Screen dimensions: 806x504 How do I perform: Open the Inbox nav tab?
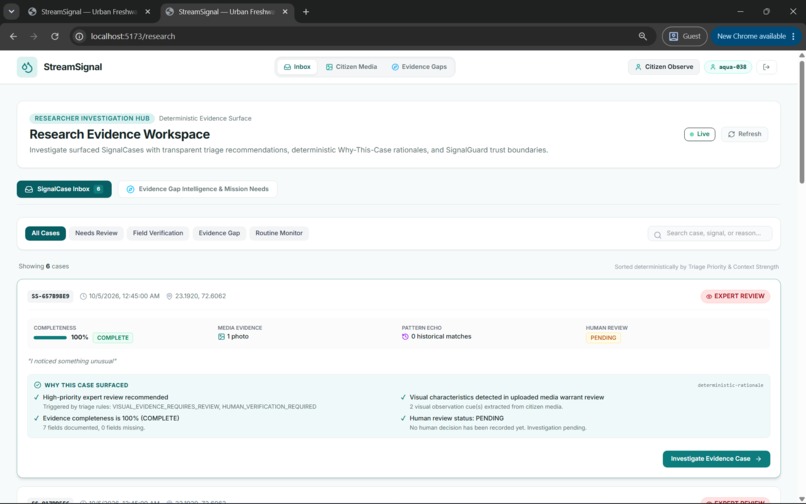(x=297, y=67)
